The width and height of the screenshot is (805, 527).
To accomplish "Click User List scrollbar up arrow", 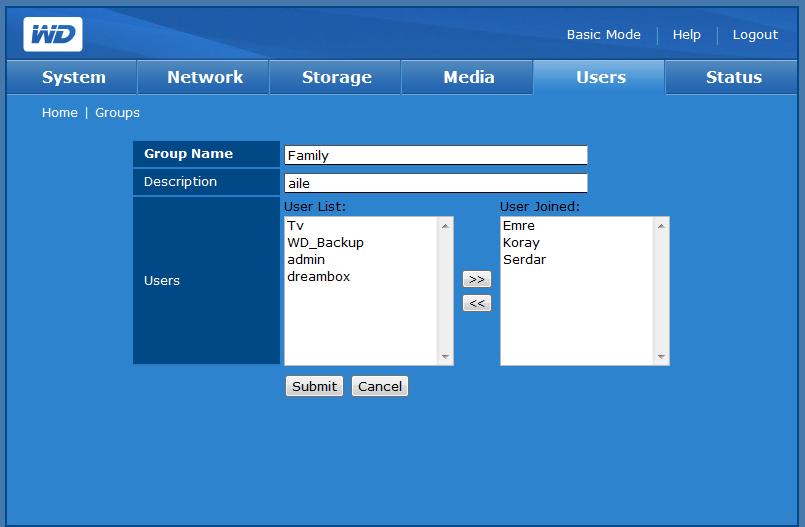I will pyautogui.click(x=445, y=226).
